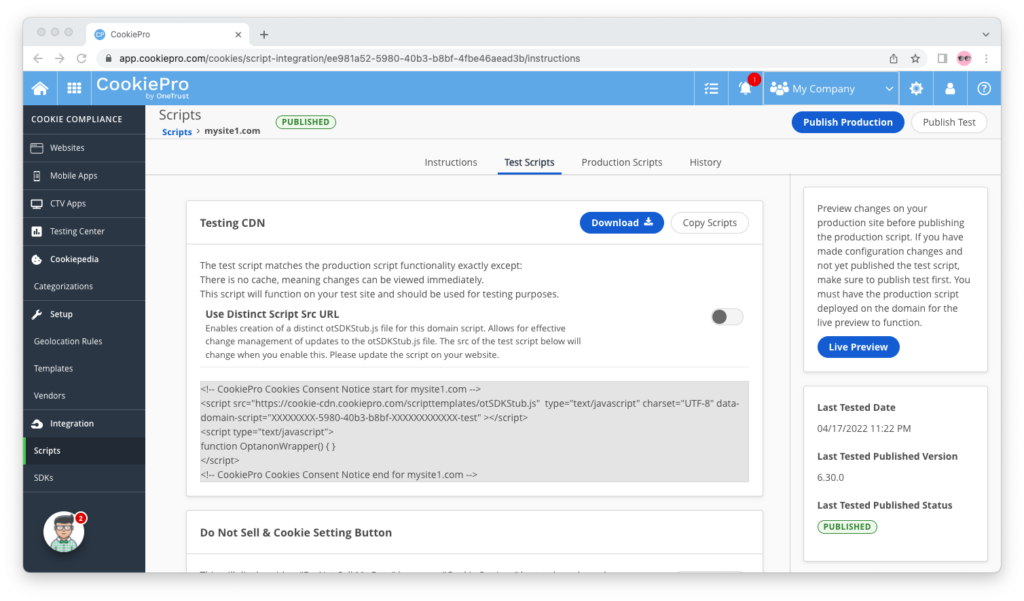The height and width of the screenshot is (601, 1024).
Task: Open a new browser tab with plus
Action: pyautogui.click(x=264, y=35)
